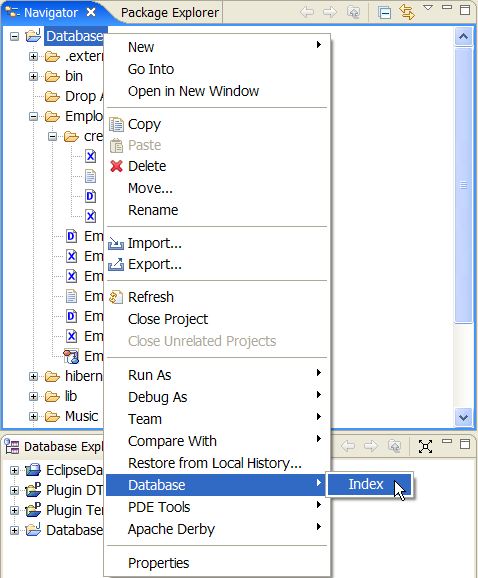
Task: Click the Import icon in context menu
Action: pos(116,244)
